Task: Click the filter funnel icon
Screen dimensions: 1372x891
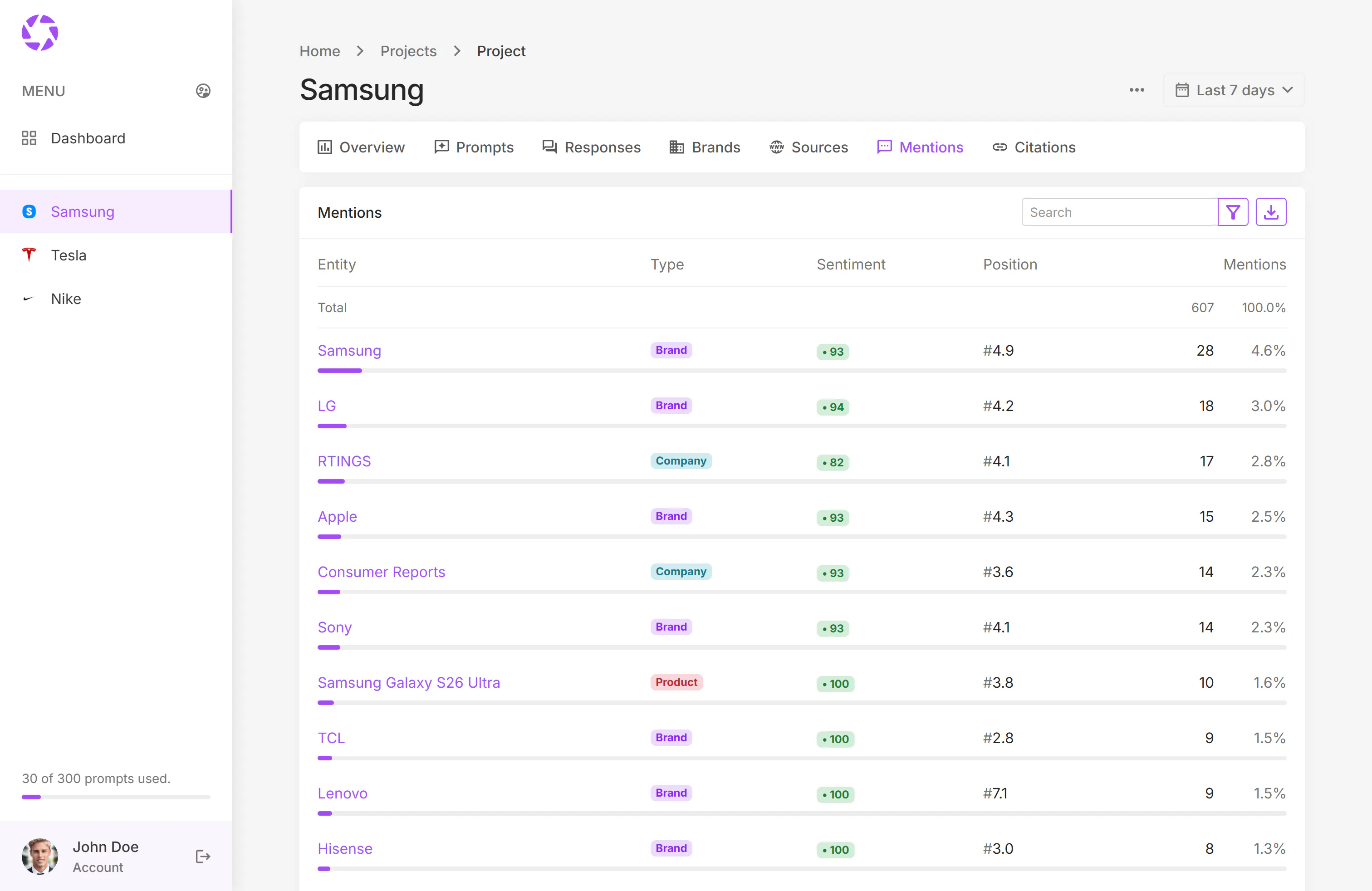Action: coord(1233,212)
